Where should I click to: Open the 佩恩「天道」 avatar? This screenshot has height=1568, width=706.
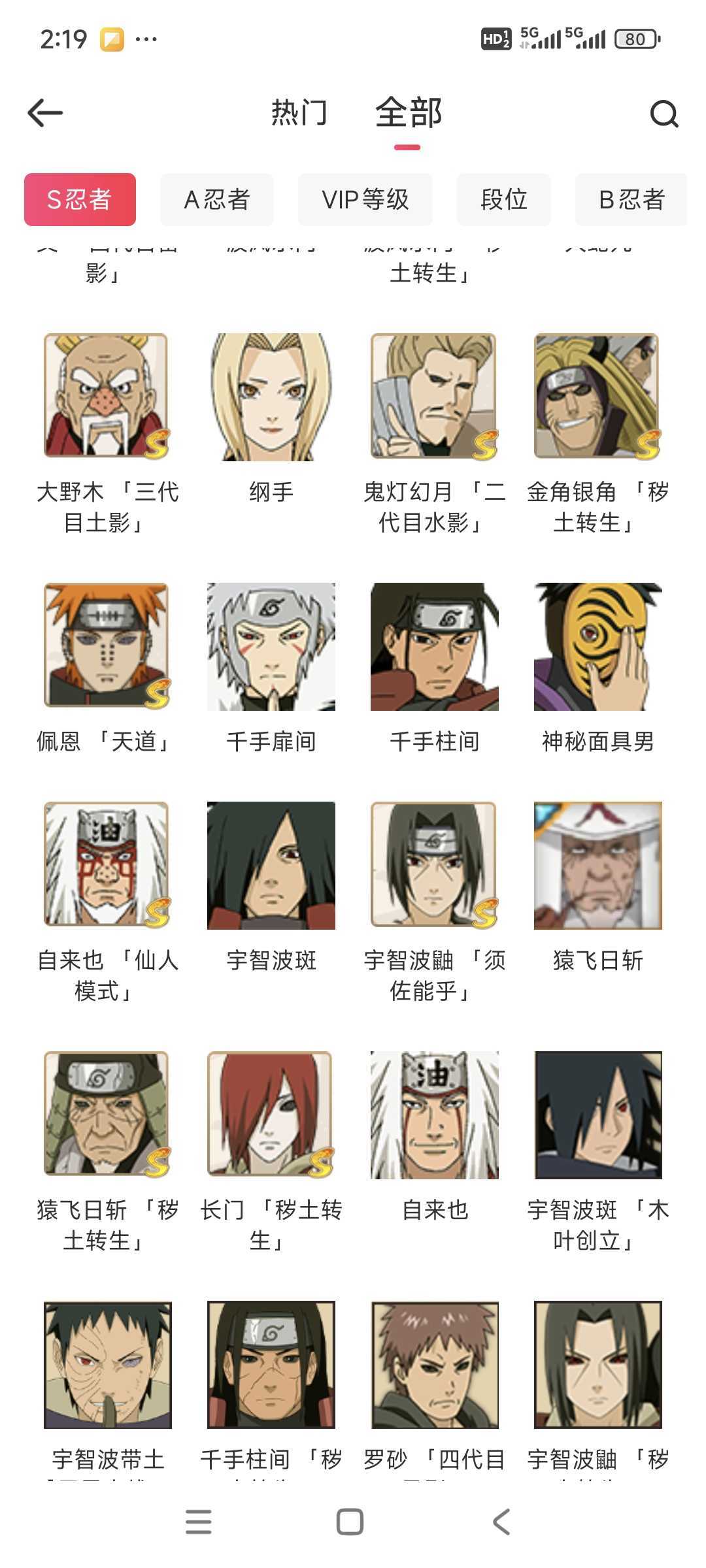pos(107,645)
